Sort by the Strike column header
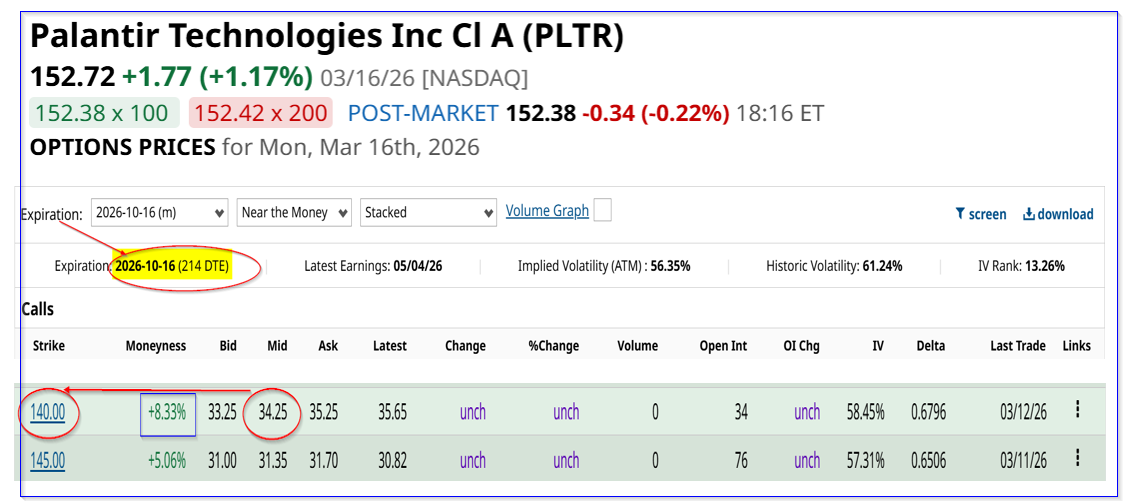 pyautogui.click(x=48, y=346)
